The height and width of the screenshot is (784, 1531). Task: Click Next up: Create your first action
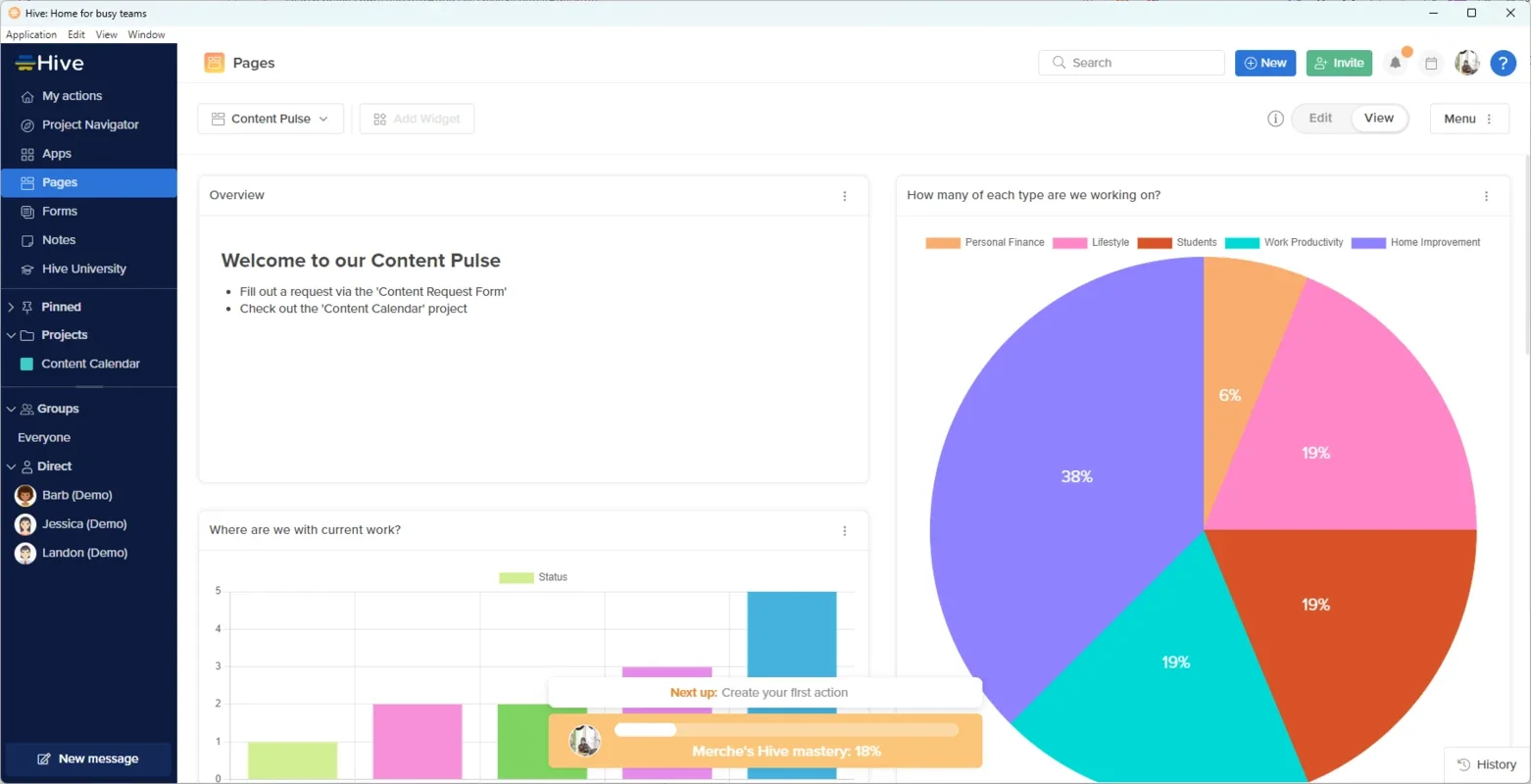pyautogui.click(x=765, y=692)
